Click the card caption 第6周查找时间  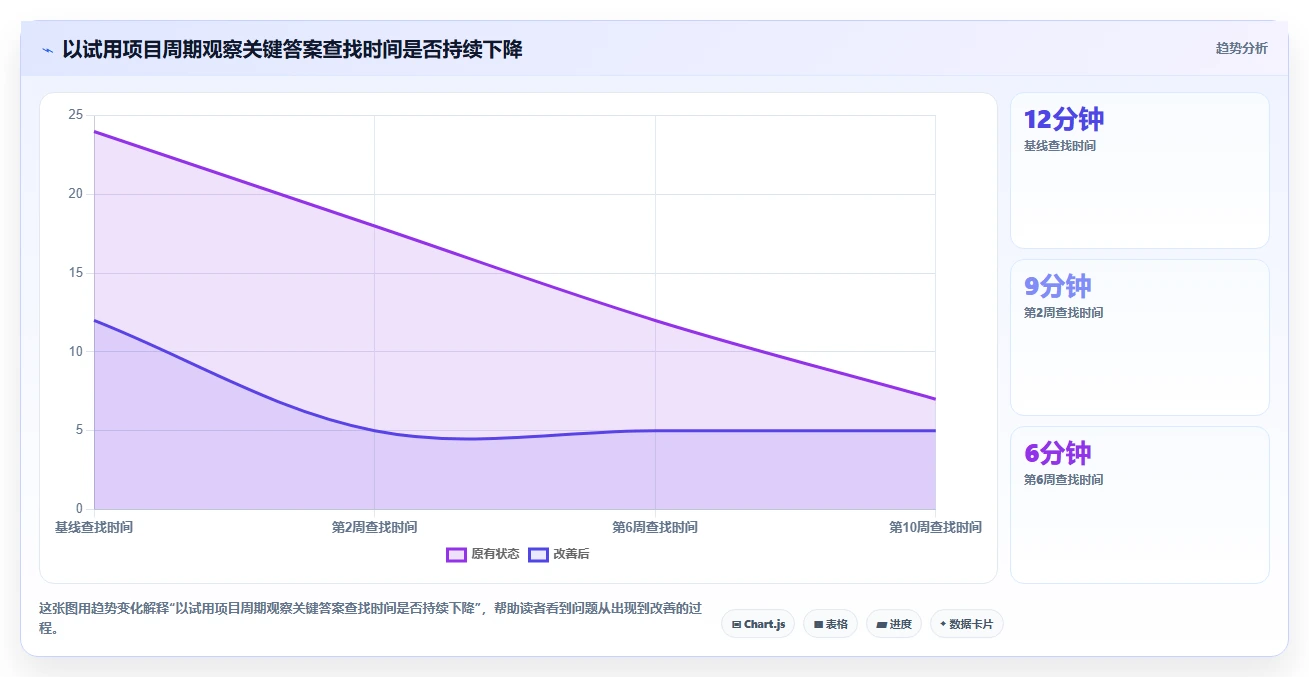[x=1063, y=480]
